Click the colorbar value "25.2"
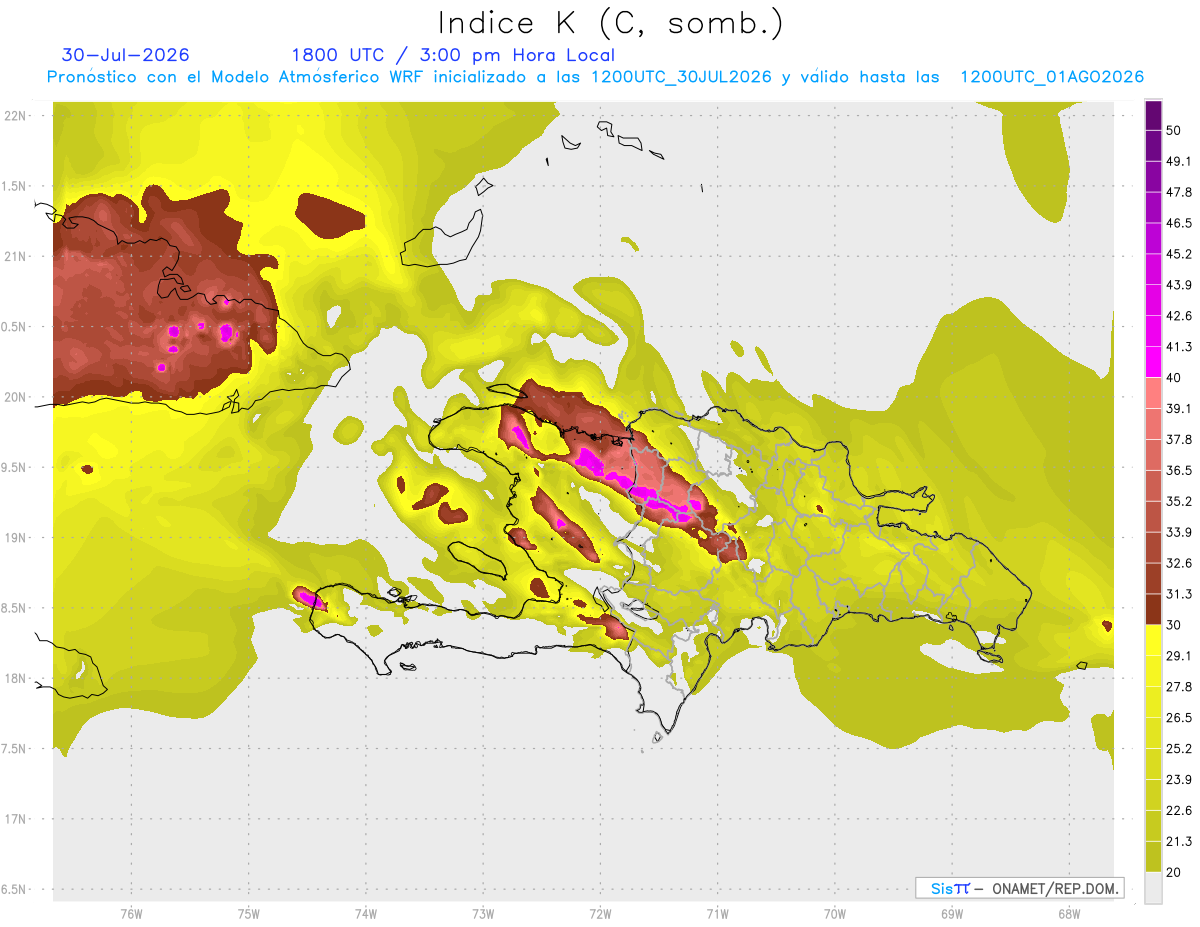Image resolution: width=1200 pixels, height=927 pixels. [x=1179, y=749]
